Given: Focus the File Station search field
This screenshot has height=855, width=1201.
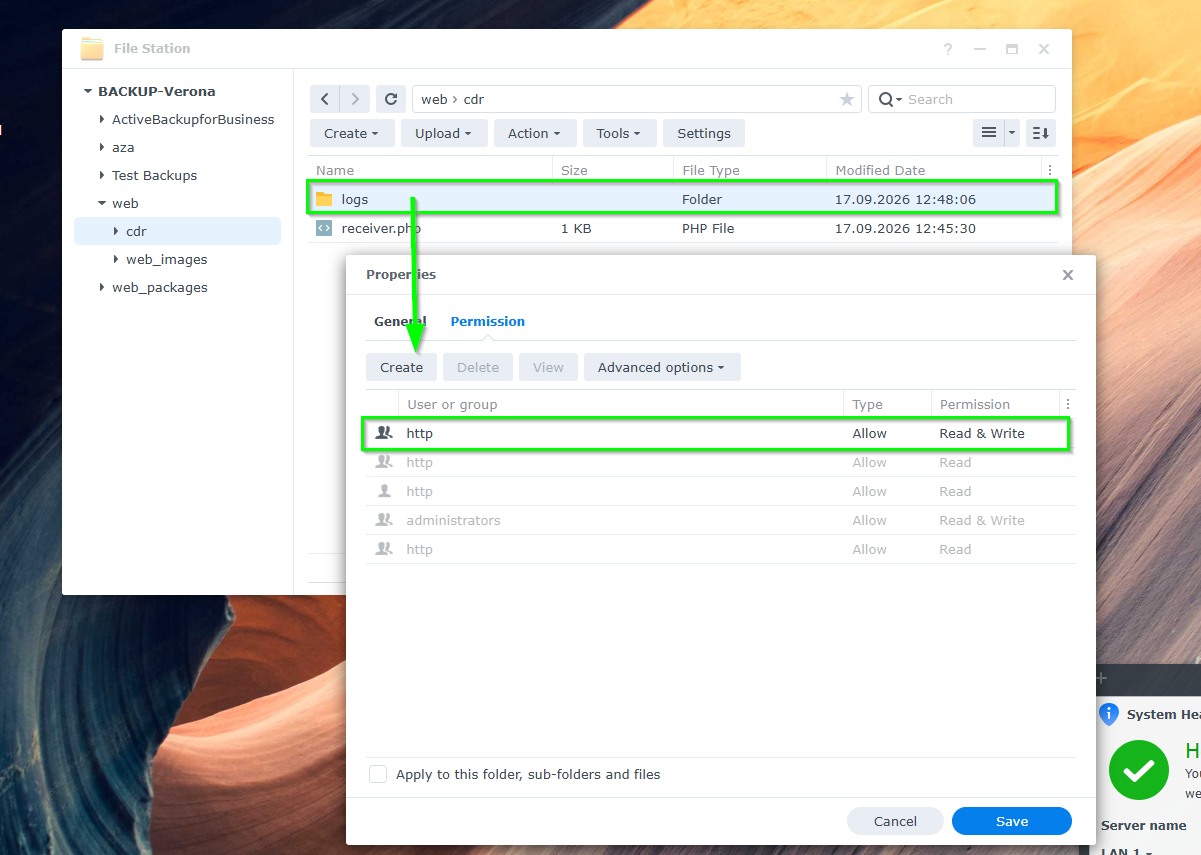Looking at the screenshot, I should [962, 99].
